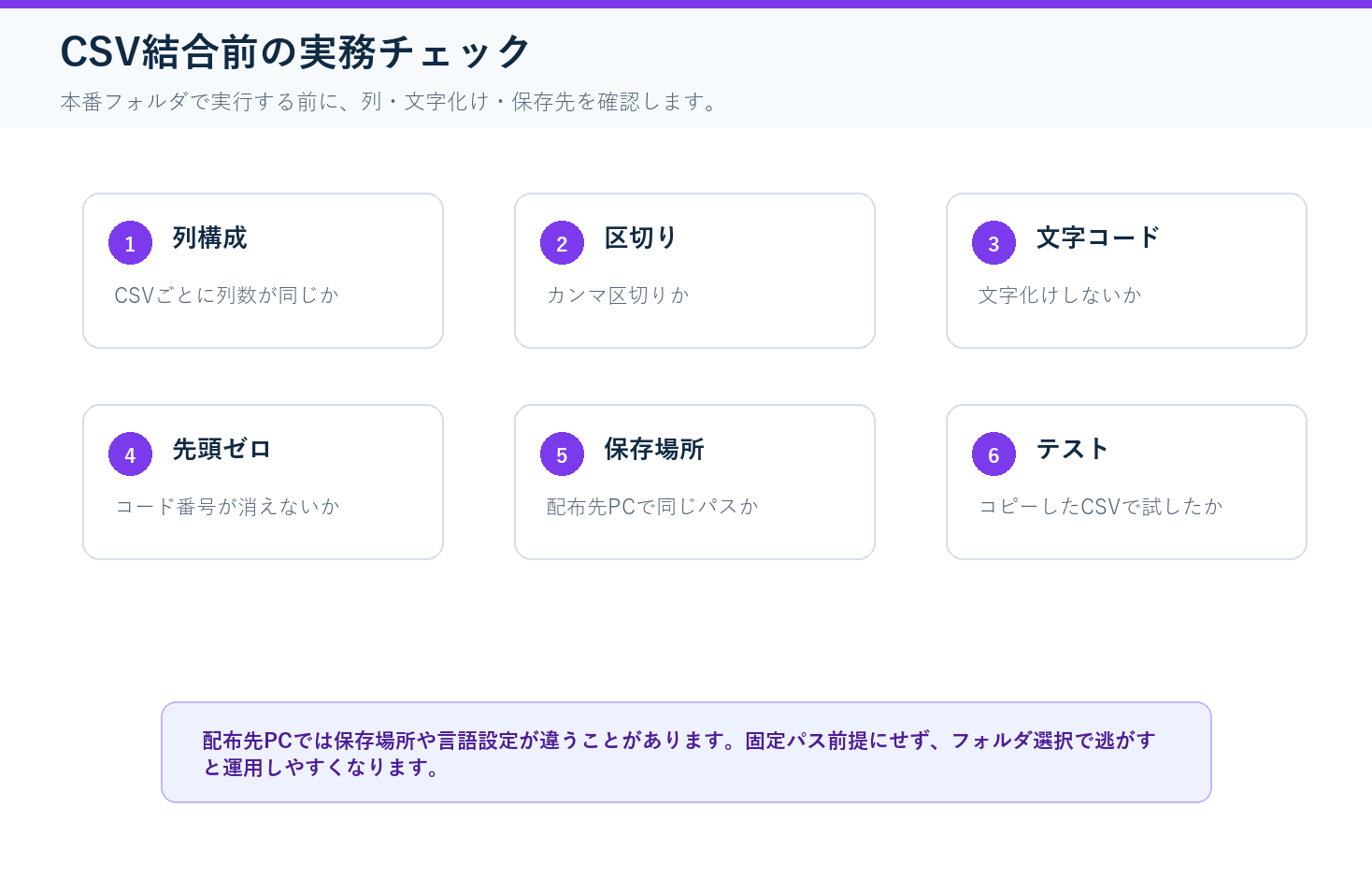
Task: Click the number 6 badge beside テスト
Action: click(x=993, y=454)
